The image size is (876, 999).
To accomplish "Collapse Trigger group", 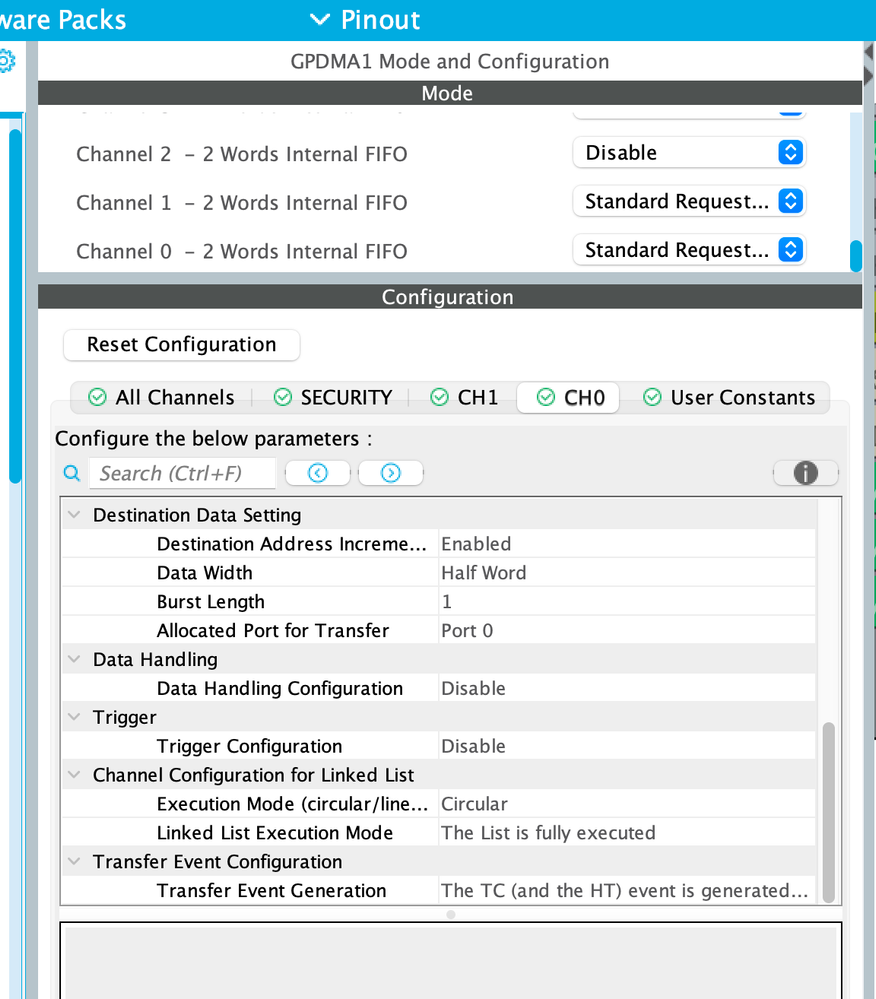I will click(x=75, y=717).
